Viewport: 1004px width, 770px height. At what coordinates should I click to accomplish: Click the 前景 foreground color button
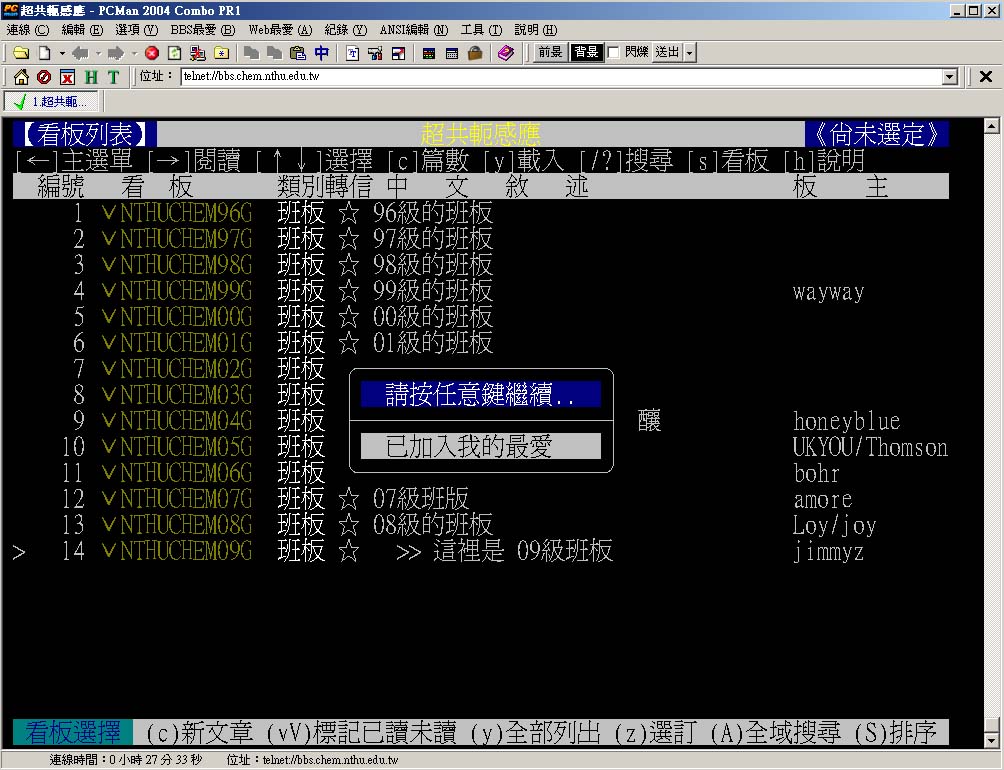[x=550, y=52]
